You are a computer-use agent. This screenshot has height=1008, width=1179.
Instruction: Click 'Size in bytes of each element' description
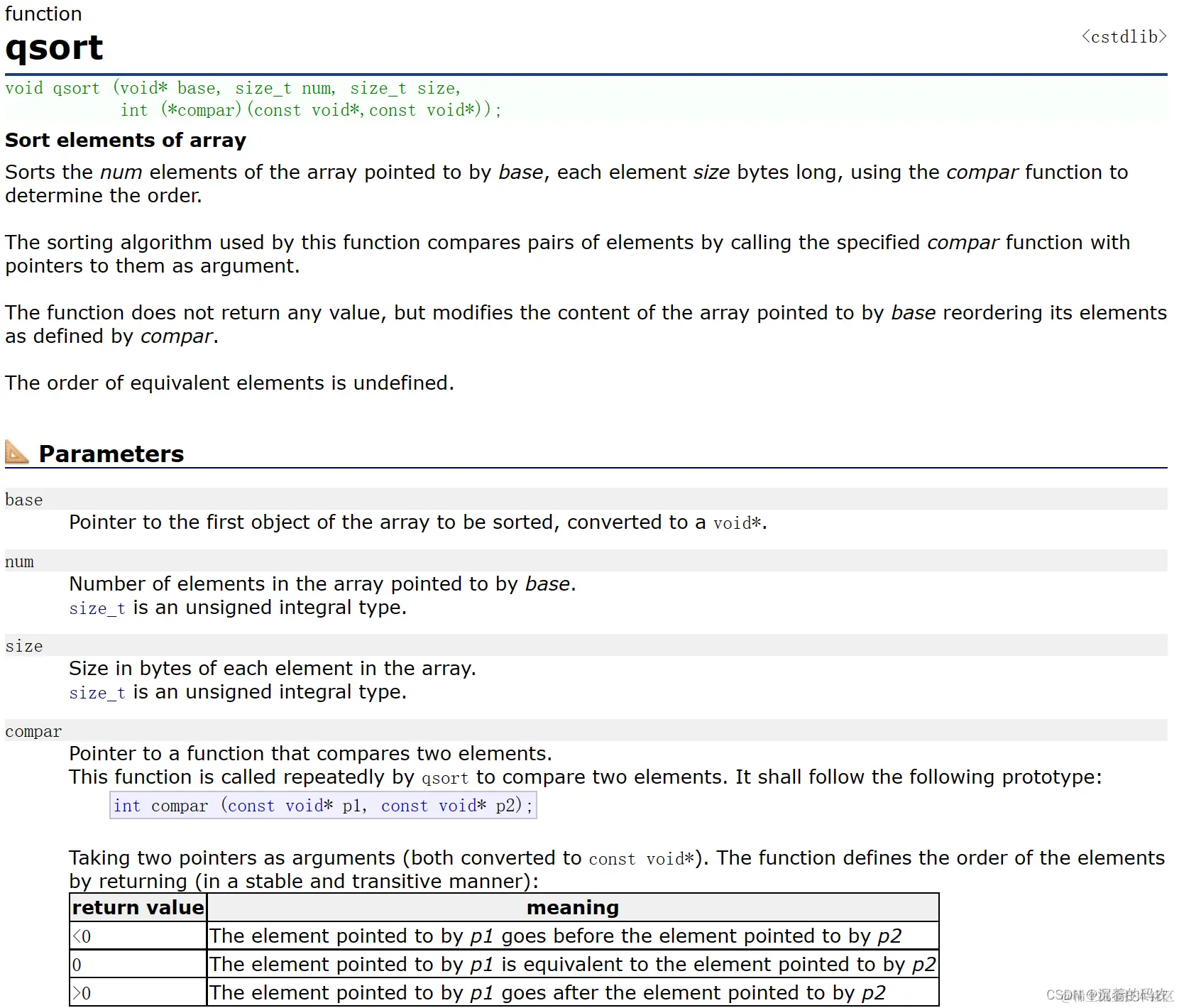pyautogui.click(x=273, y=669)
